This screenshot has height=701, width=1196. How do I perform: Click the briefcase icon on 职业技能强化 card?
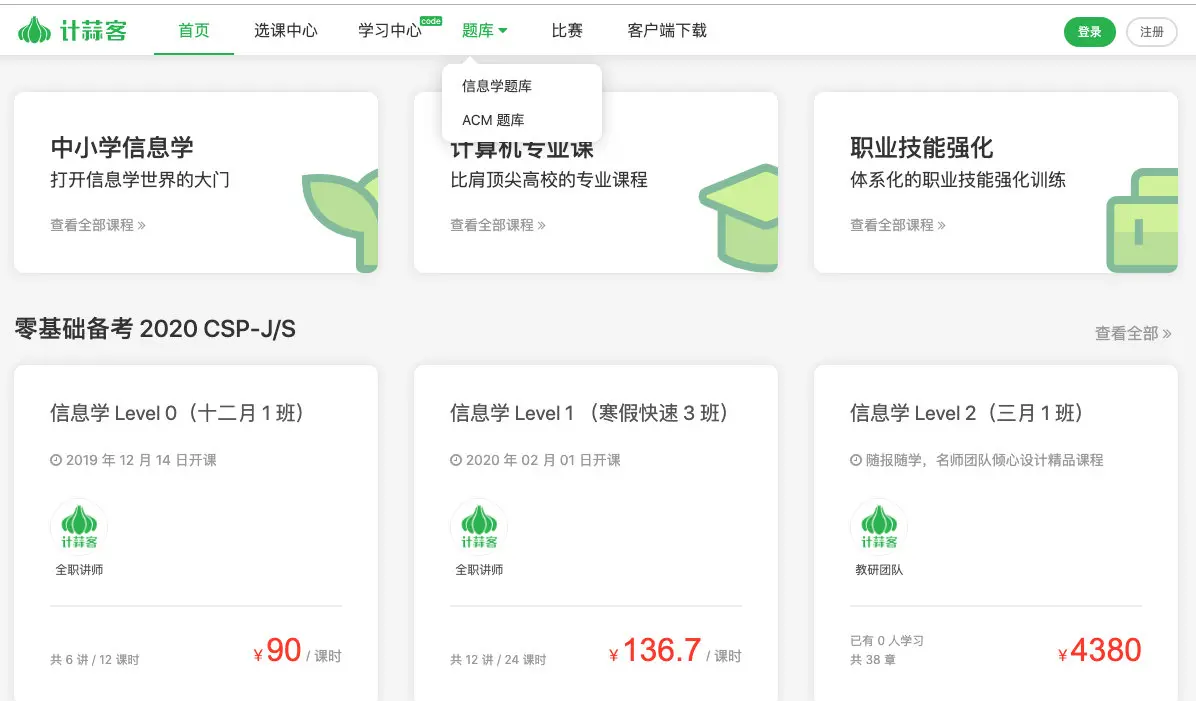[x=1142, y=220]
